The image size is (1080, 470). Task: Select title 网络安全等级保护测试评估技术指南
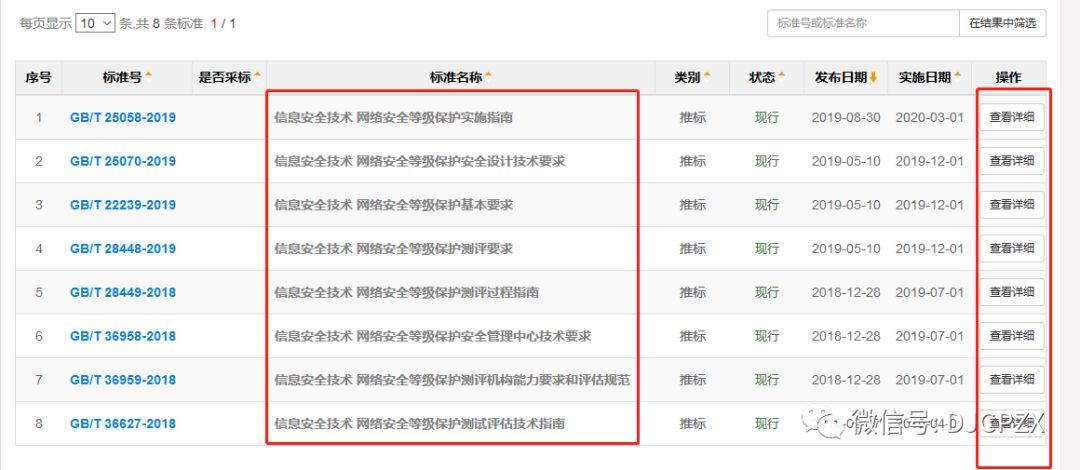[461, 424]
